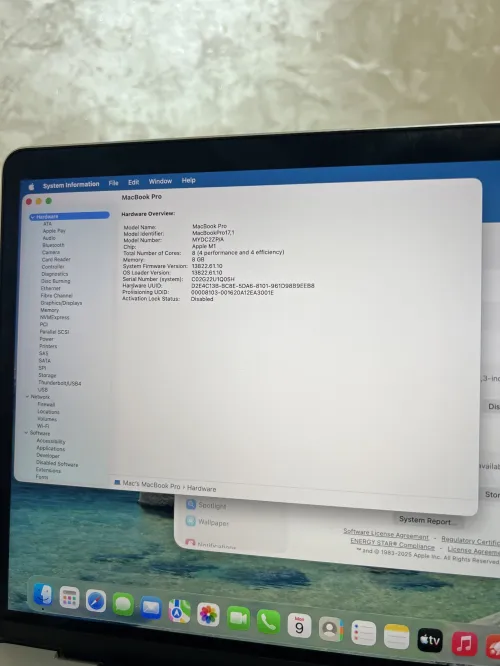Collapse the Hardware section

pyautogui.click(x=33, y=217)
